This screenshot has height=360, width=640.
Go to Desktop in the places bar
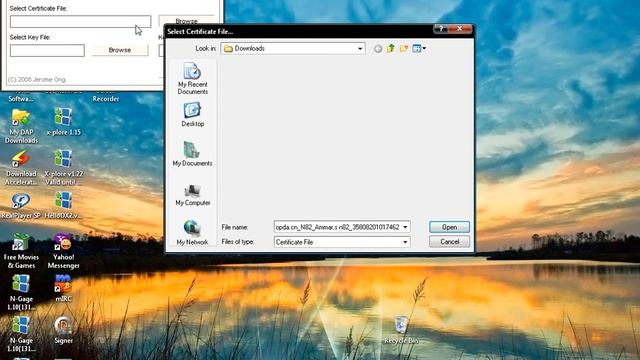(192, 115)
